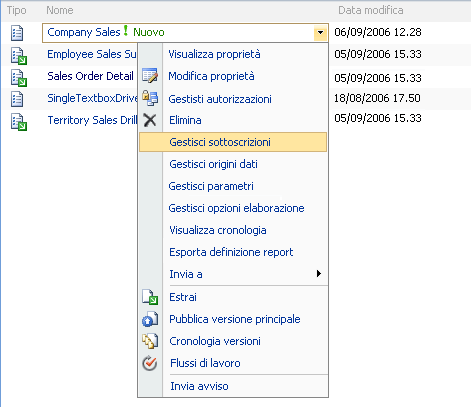Click the Elimina X icon
This screenshot has height=407, width=471.
pyautogui.click(x=150, y=120)
